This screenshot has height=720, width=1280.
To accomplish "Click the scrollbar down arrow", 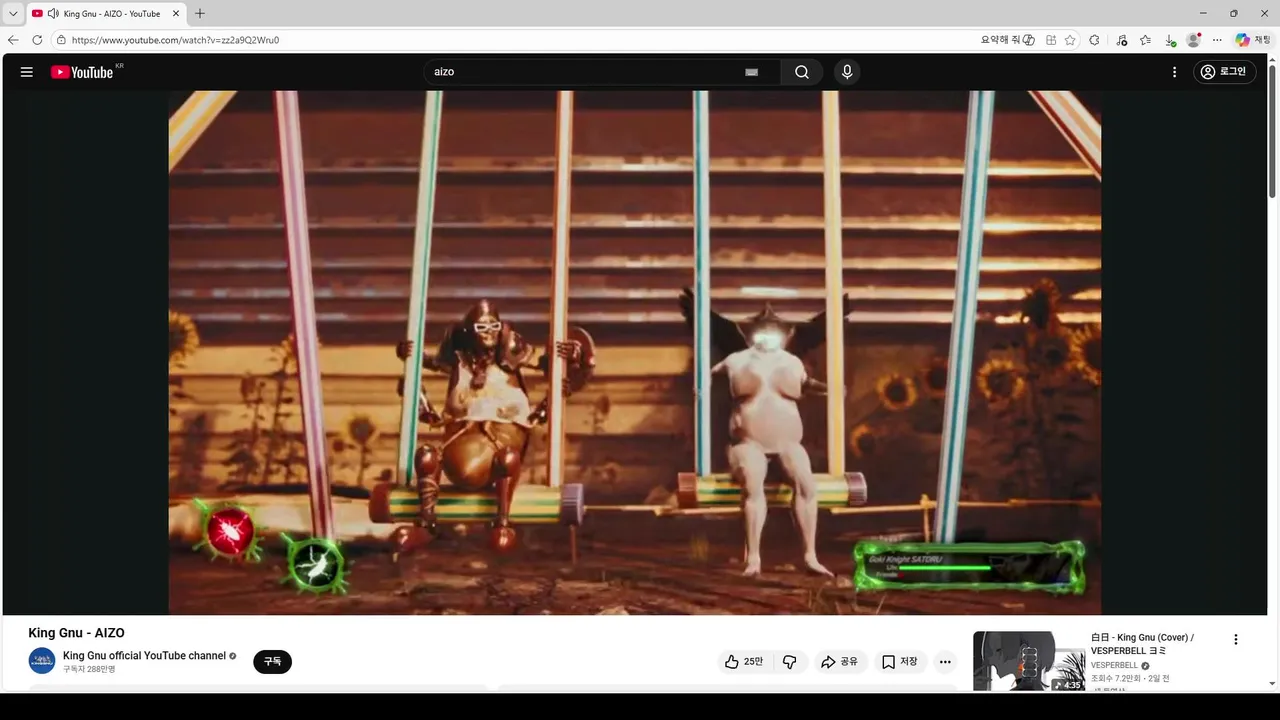I will click(1272, 685).
